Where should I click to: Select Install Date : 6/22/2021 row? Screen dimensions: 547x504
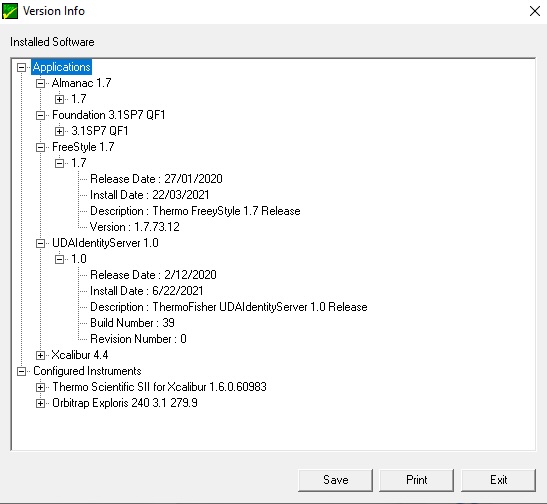pos(147,291)
